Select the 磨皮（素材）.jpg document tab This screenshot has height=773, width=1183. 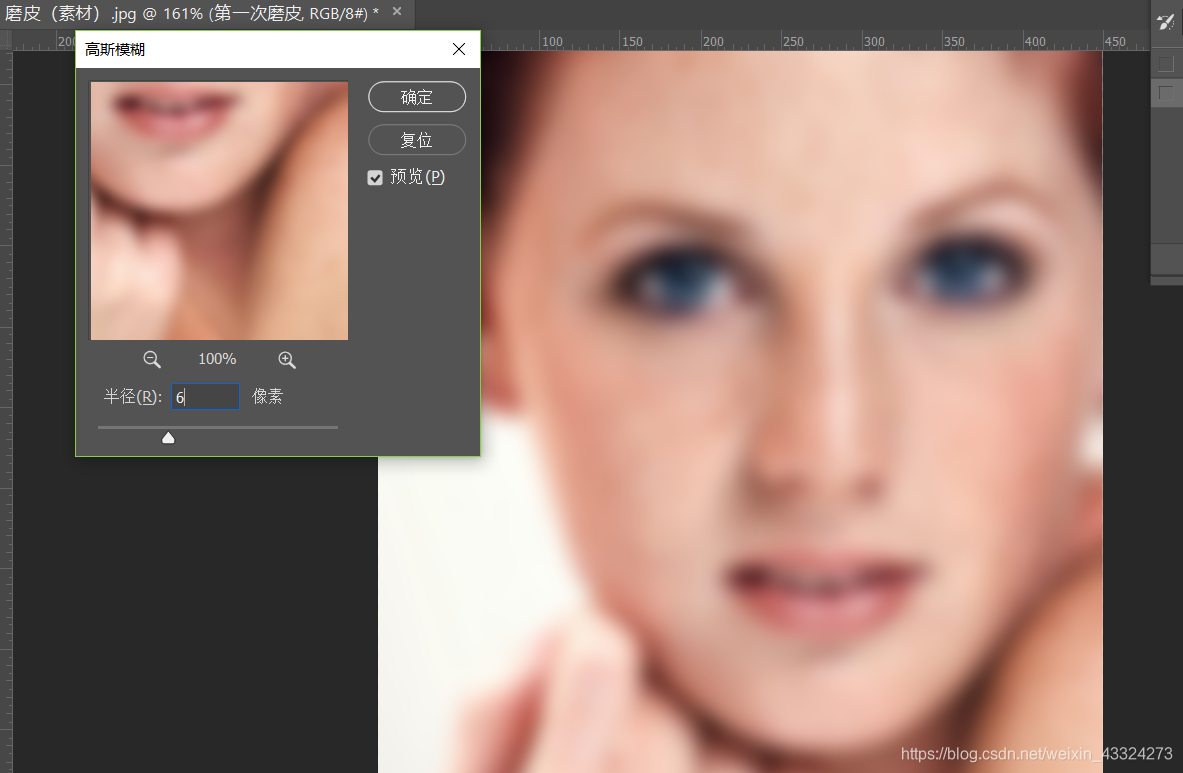[x=192, y=13]
